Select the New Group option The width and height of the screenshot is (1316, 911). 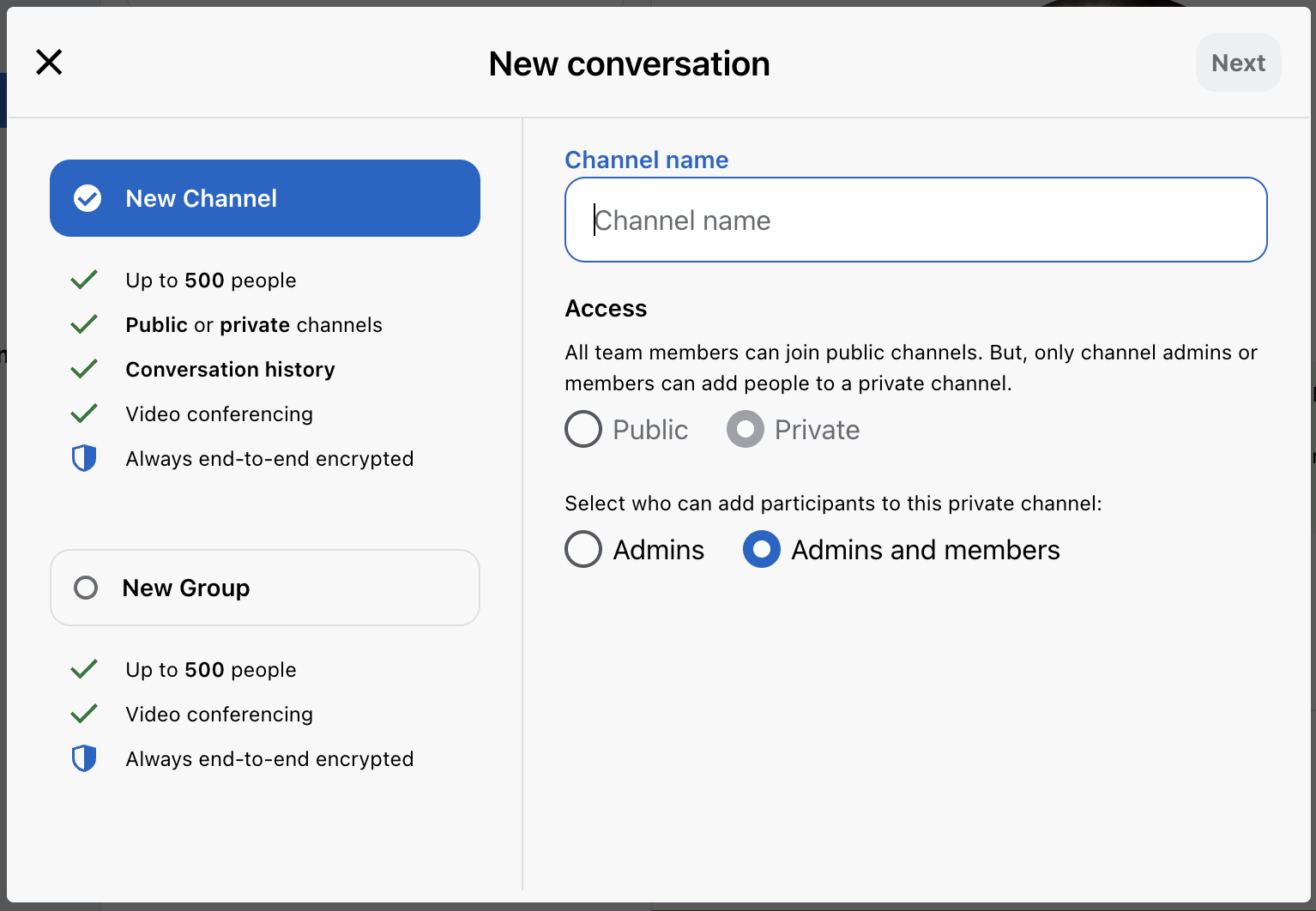coord(265,588)
